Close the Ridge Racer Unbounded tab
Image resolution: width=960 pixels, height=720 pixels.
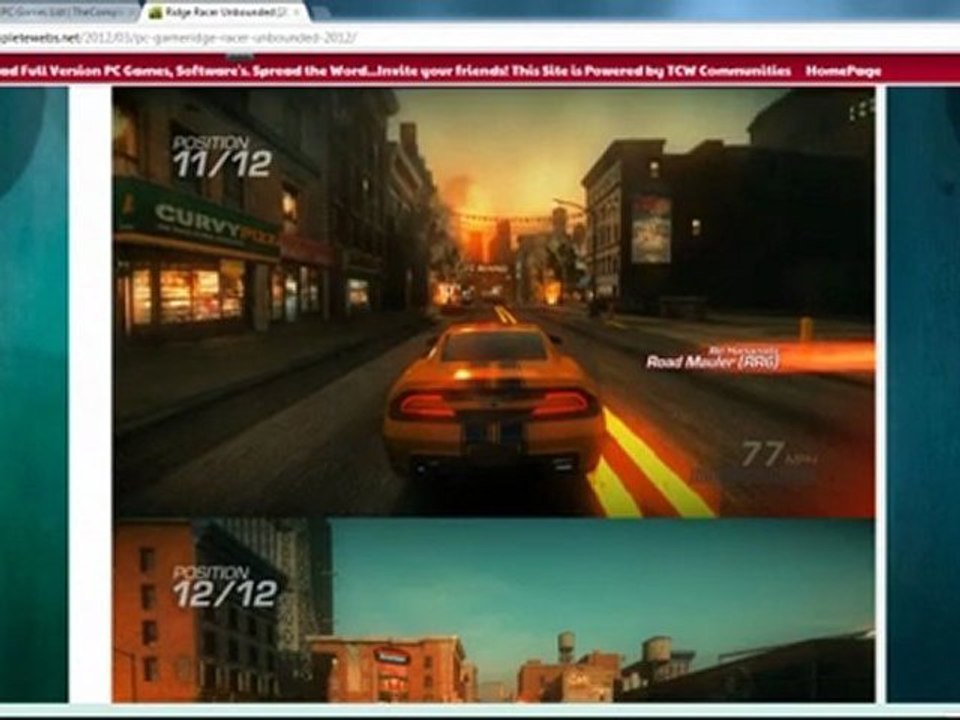[296, 12]
